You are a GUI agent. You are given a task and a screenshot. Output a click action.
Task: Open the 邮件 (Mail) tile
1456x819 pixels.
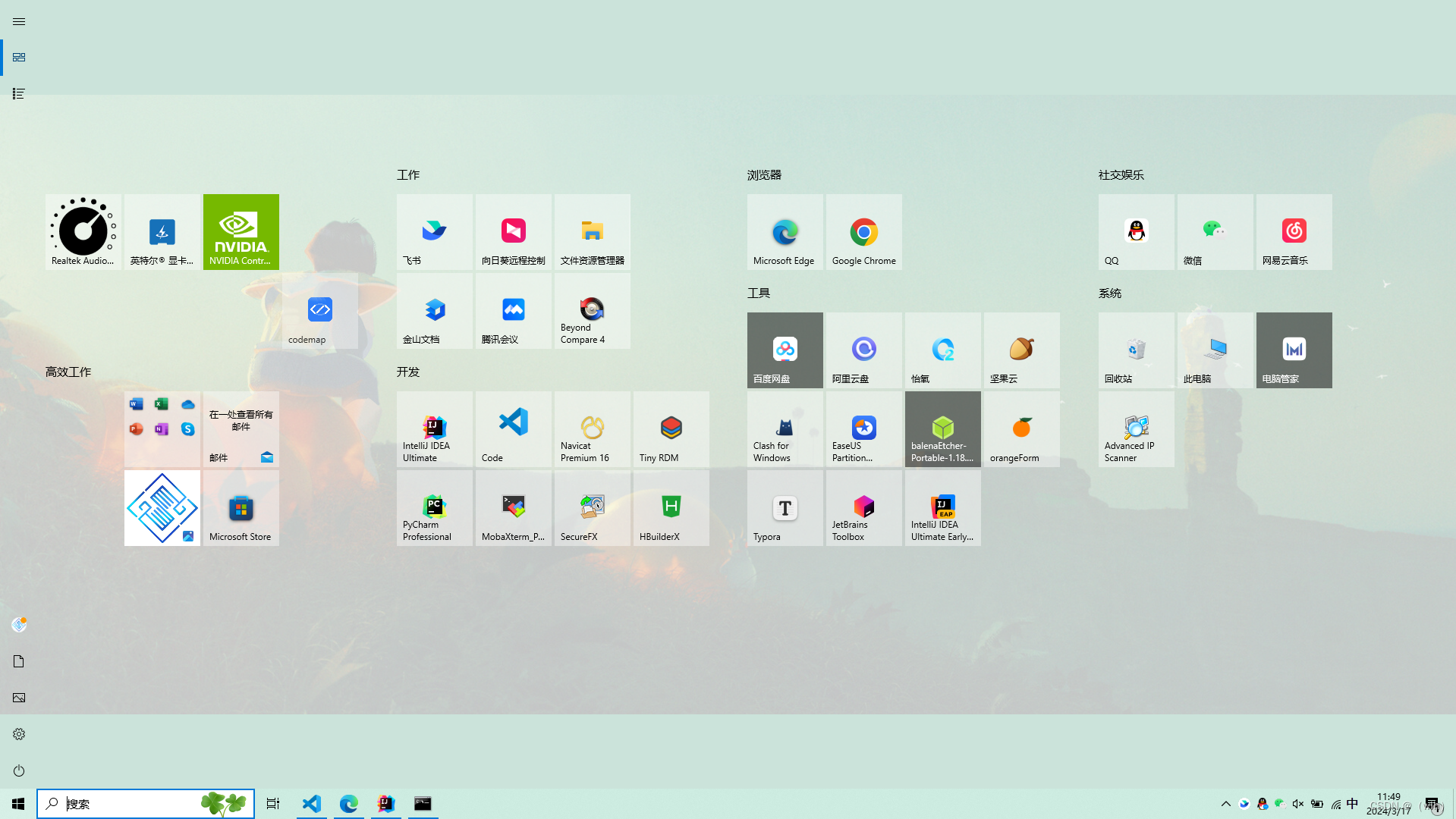[241, 429]
